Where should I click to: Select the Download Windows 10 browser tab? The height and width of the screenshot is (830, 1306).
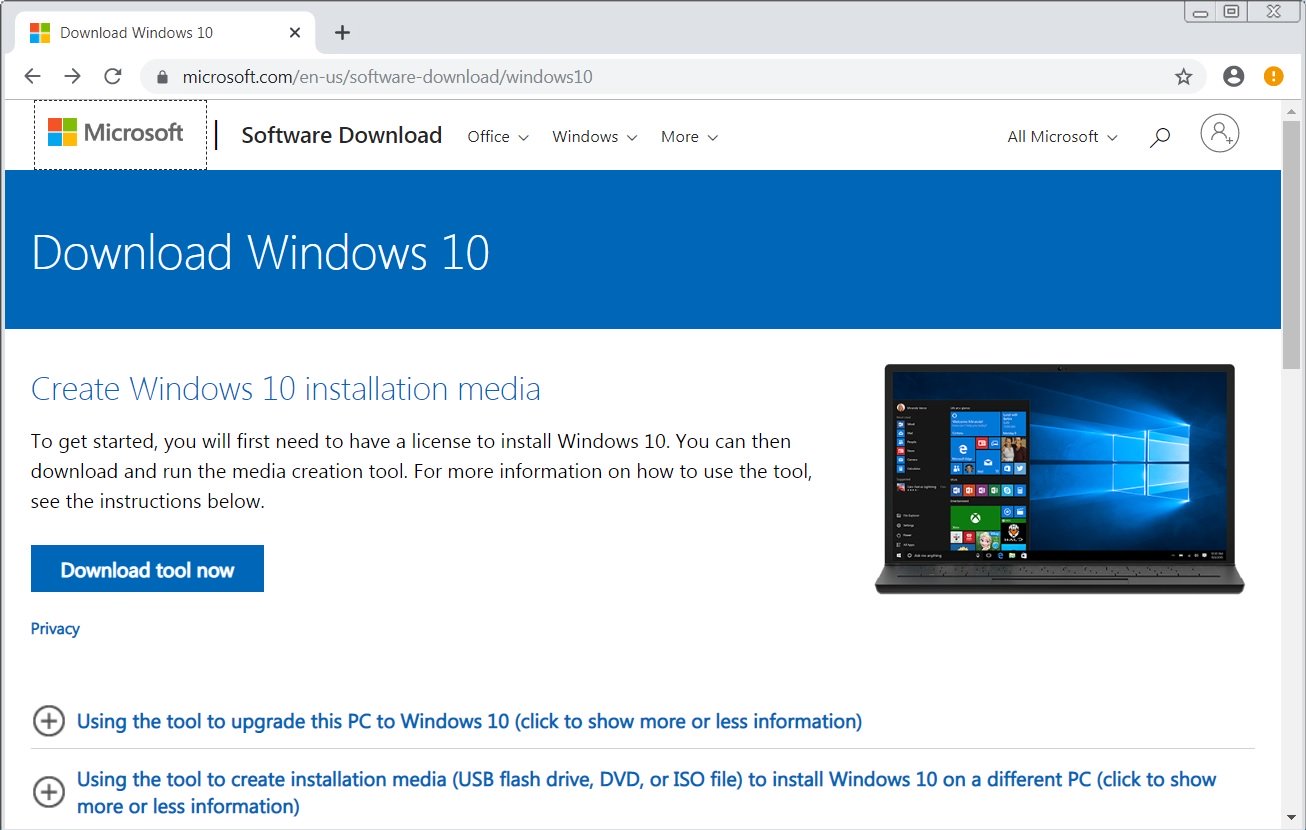pos(165,32)
